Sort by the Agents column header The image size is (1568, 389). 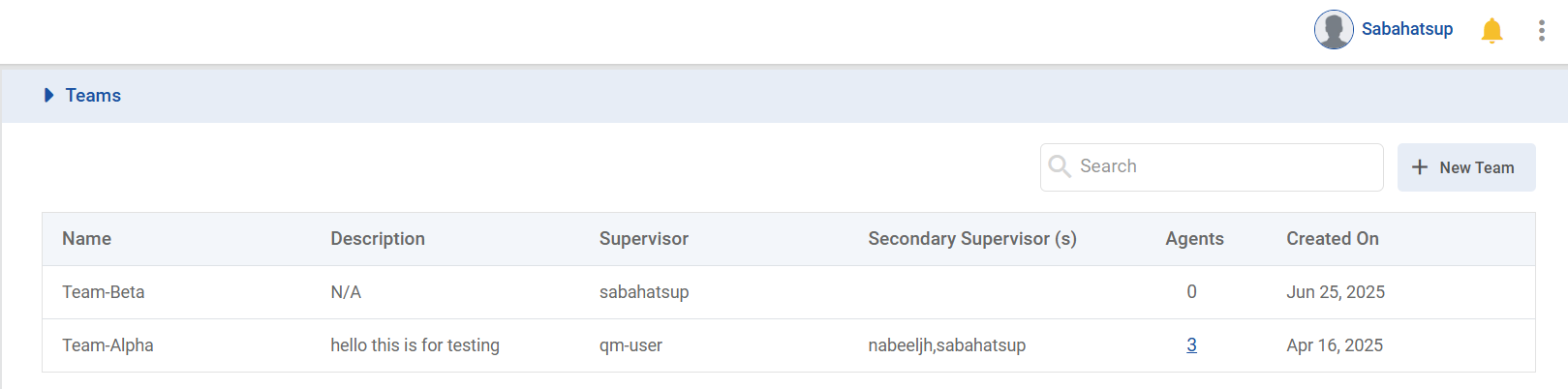coord(1194,239)
